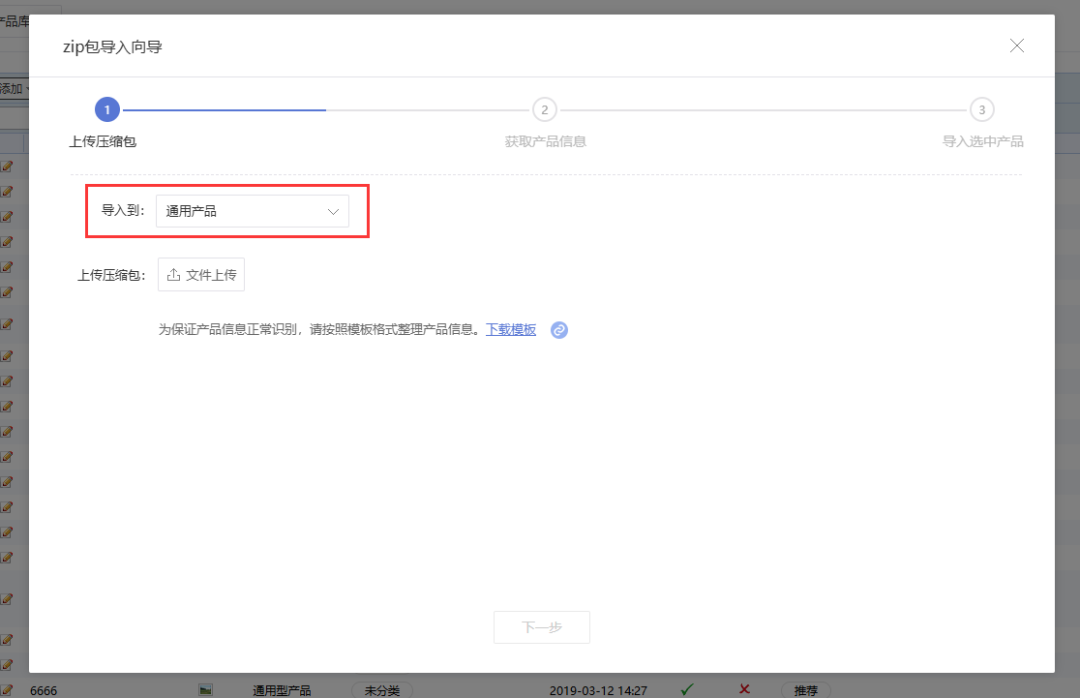Click the product name 6666
The image size is (1080, 698).
(43, 690)
